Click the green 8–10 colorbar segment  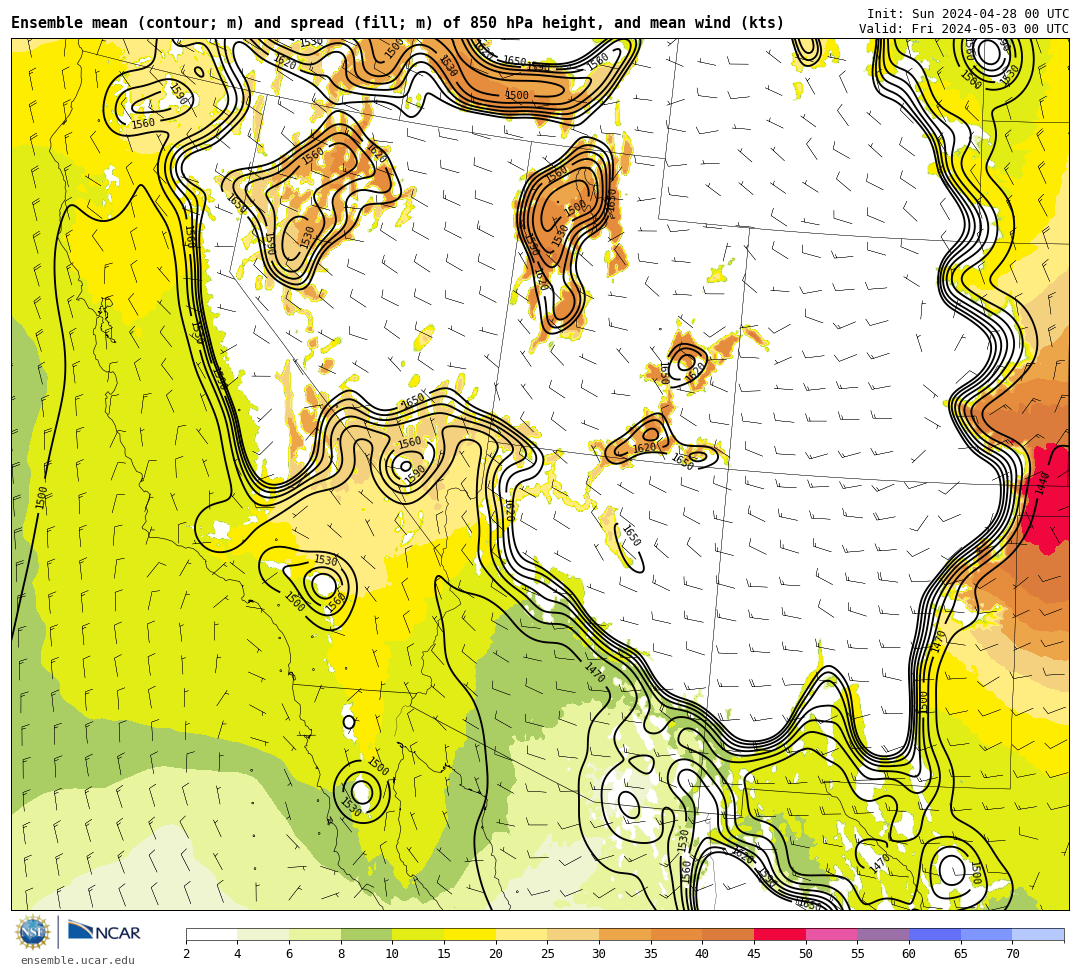pyautogui.click(x=366, y=934)
